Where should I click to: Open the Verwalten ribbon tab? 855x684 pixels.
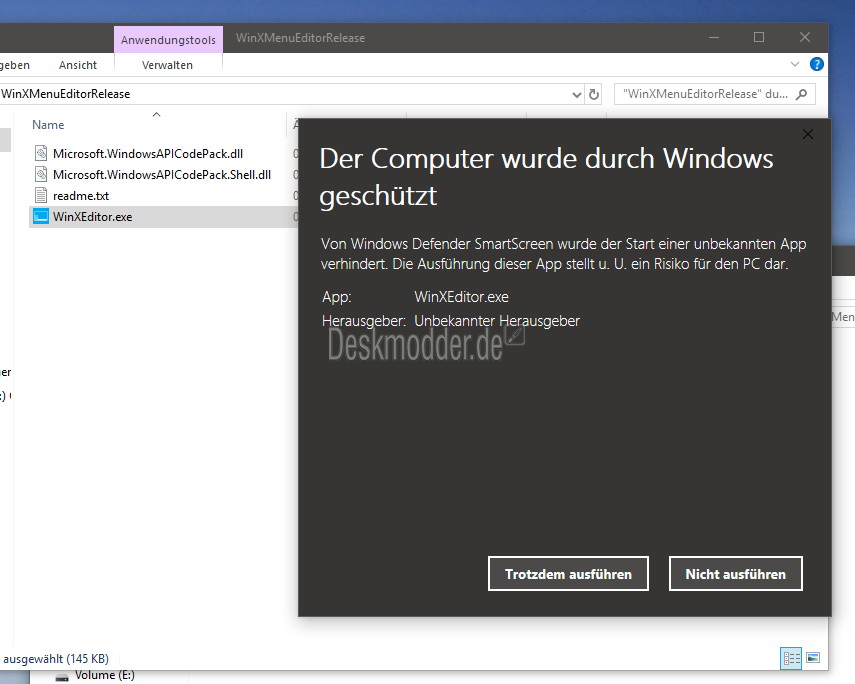tap(167, 65)
